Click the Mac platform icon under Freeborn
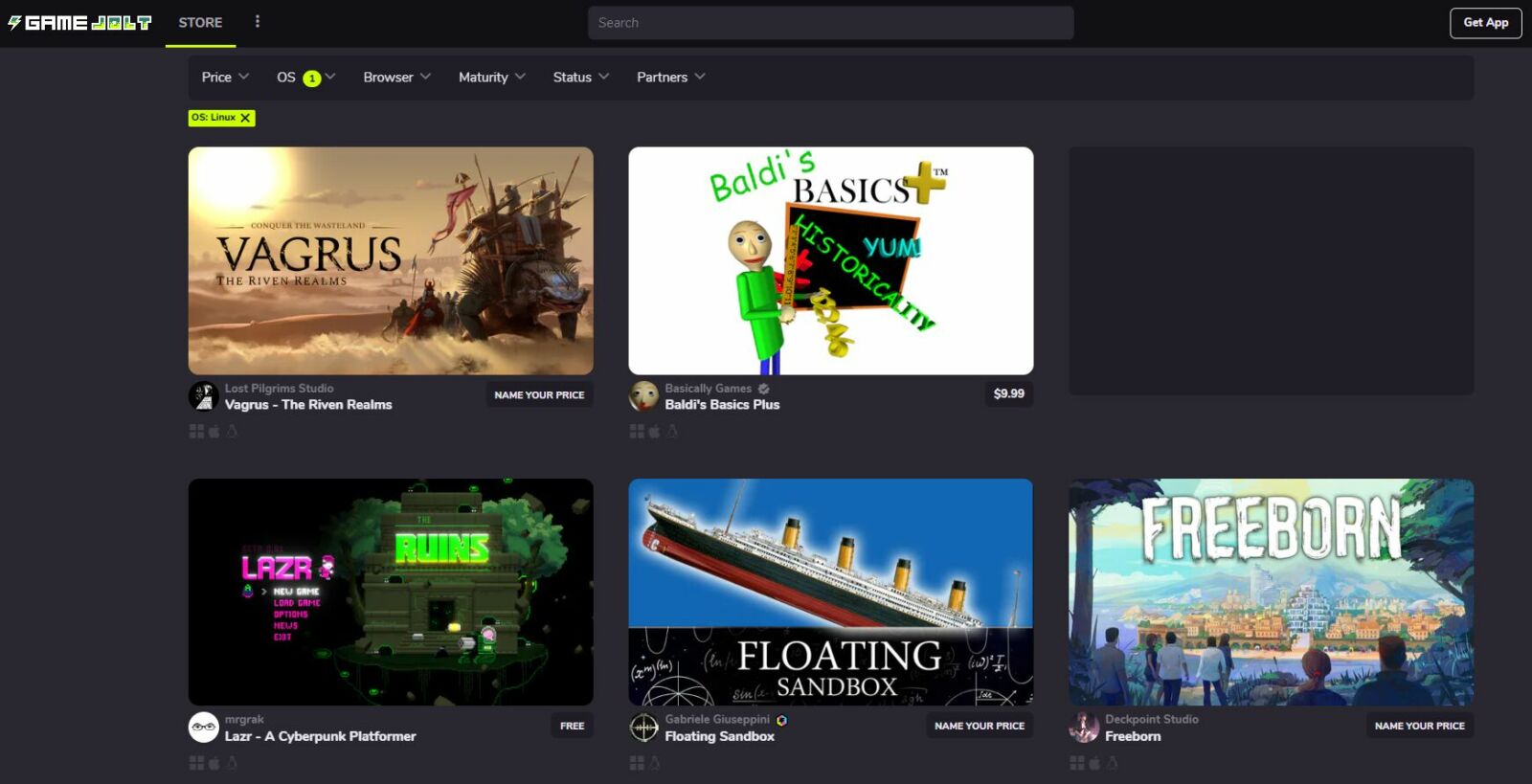 click(x=1094, y=763)
